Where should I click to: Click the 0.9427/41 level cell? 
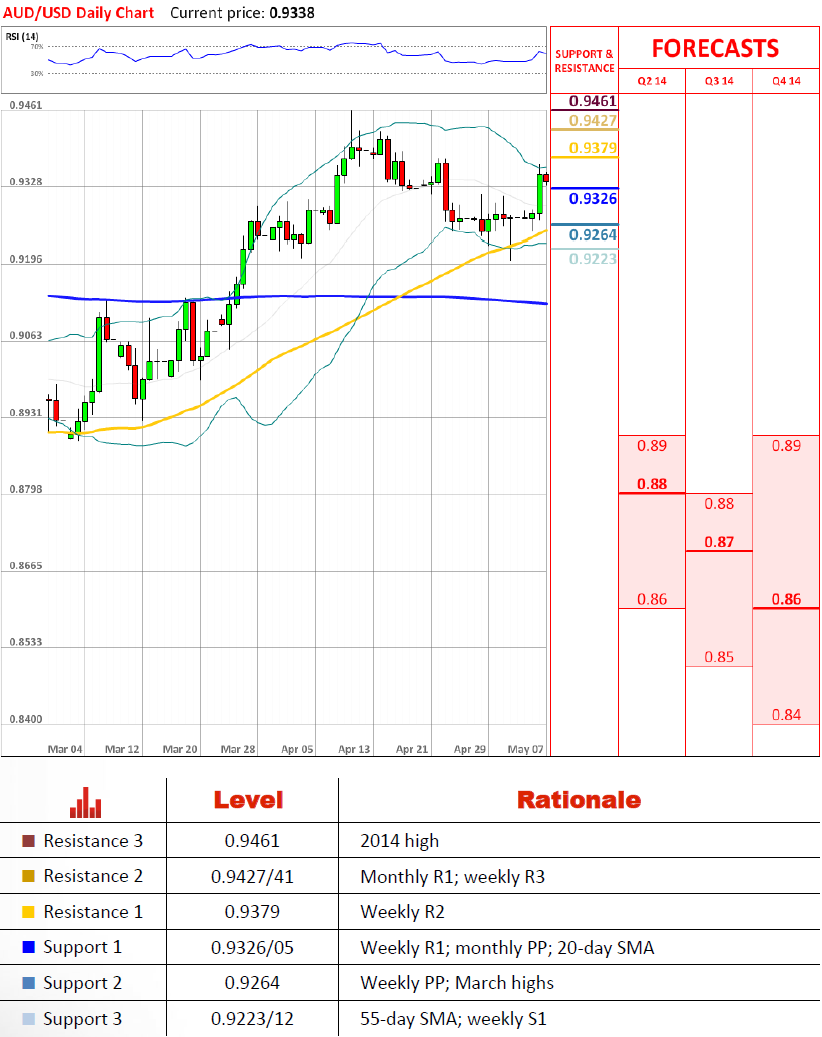coord(252,877)
